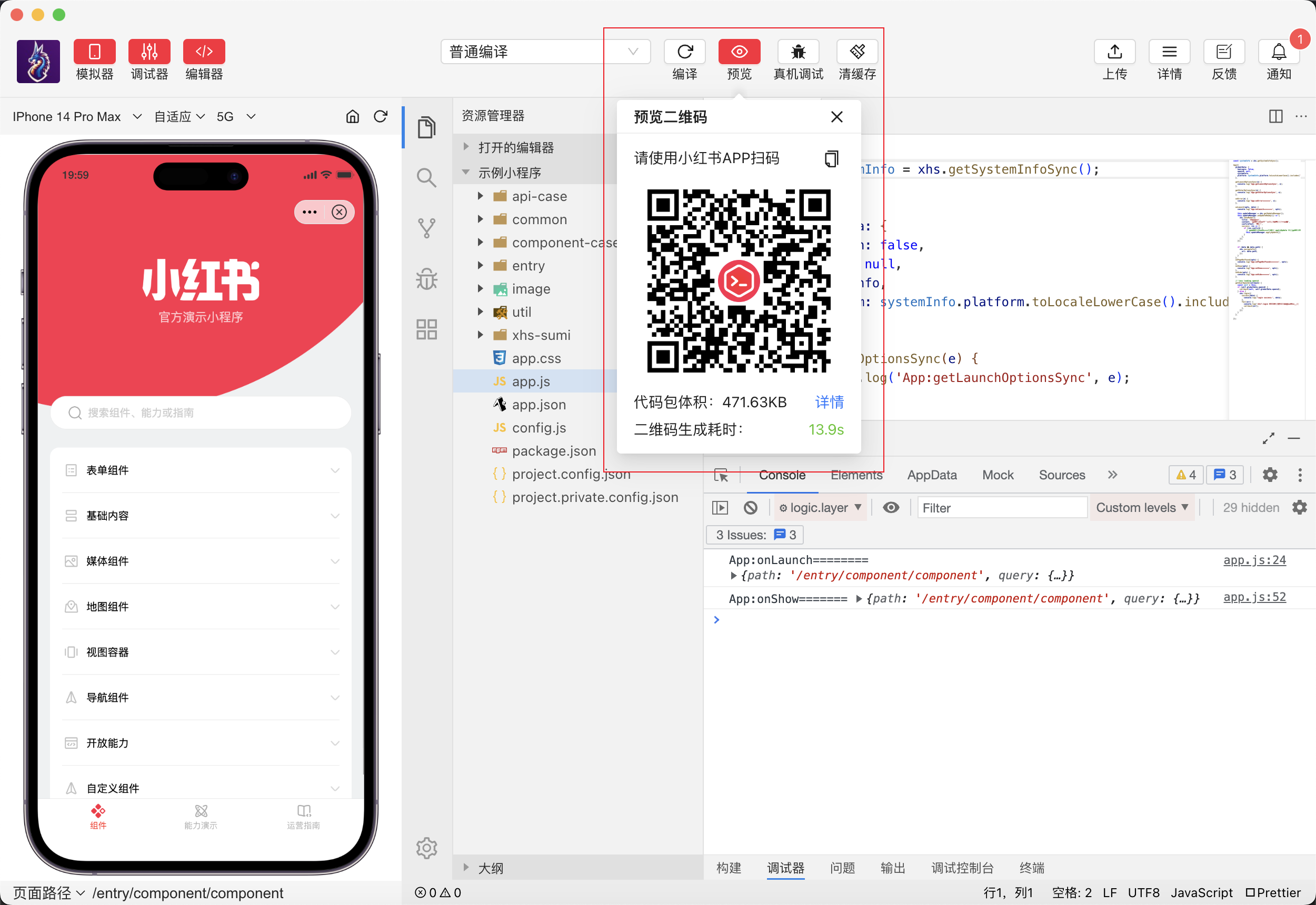Open the devtools settings gear

click(x=1270, y=475)
